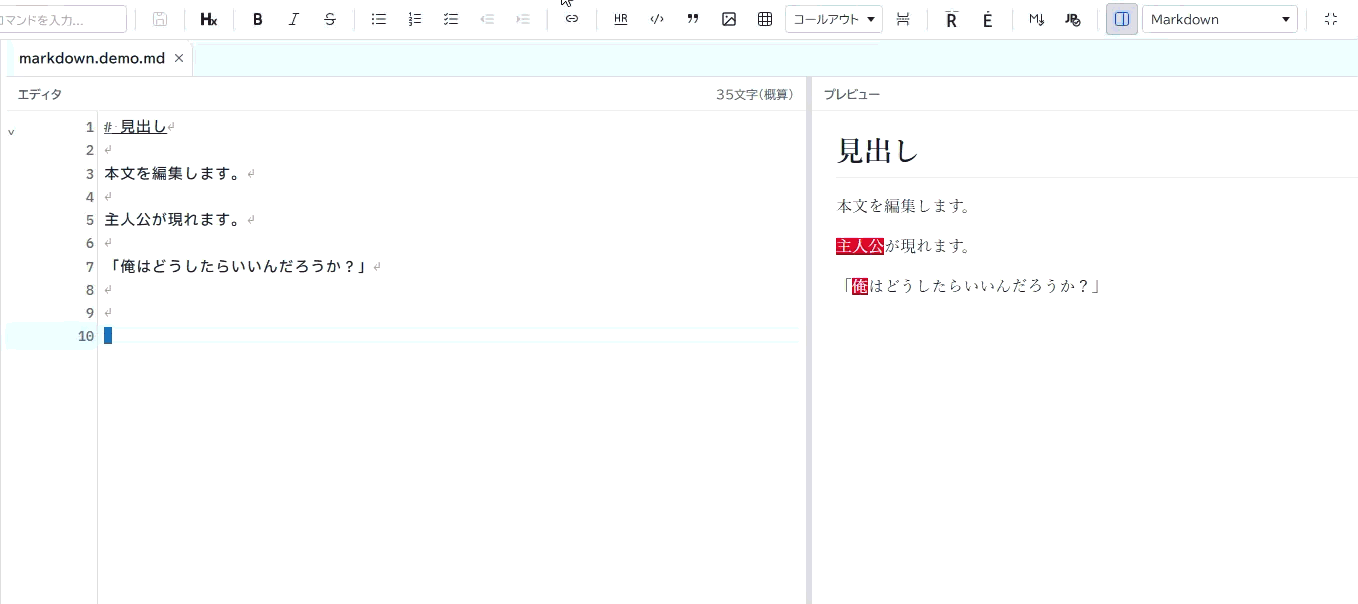Close the markdown.demo.md tab
The height and width of the screenshot is (604, 1358).
[179, 58]
